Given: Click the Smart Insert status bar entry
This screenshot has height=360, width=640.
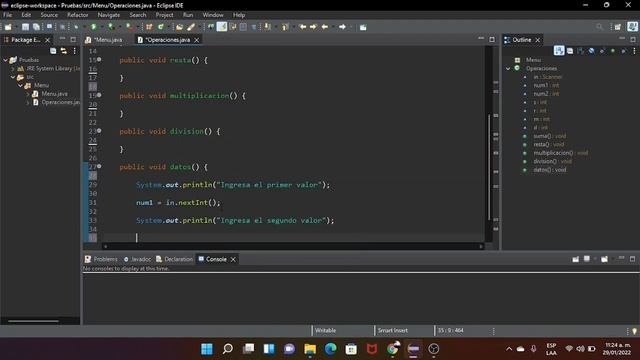Looking at the screenshot, I should (392, 331).
